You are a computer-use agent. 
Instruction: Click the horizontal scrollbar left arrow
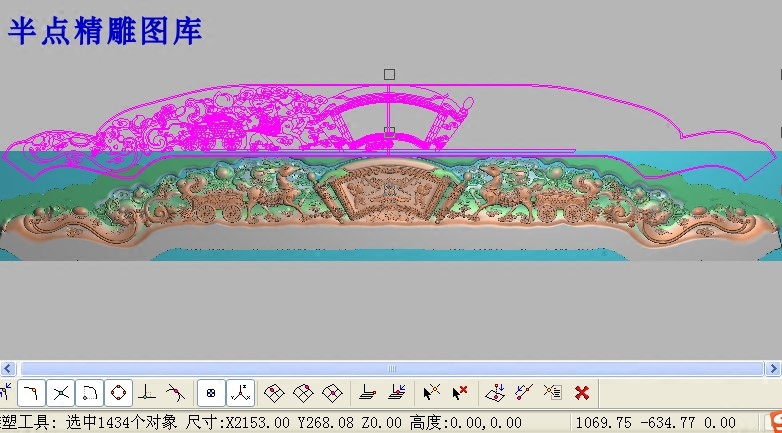pos(7,369)
